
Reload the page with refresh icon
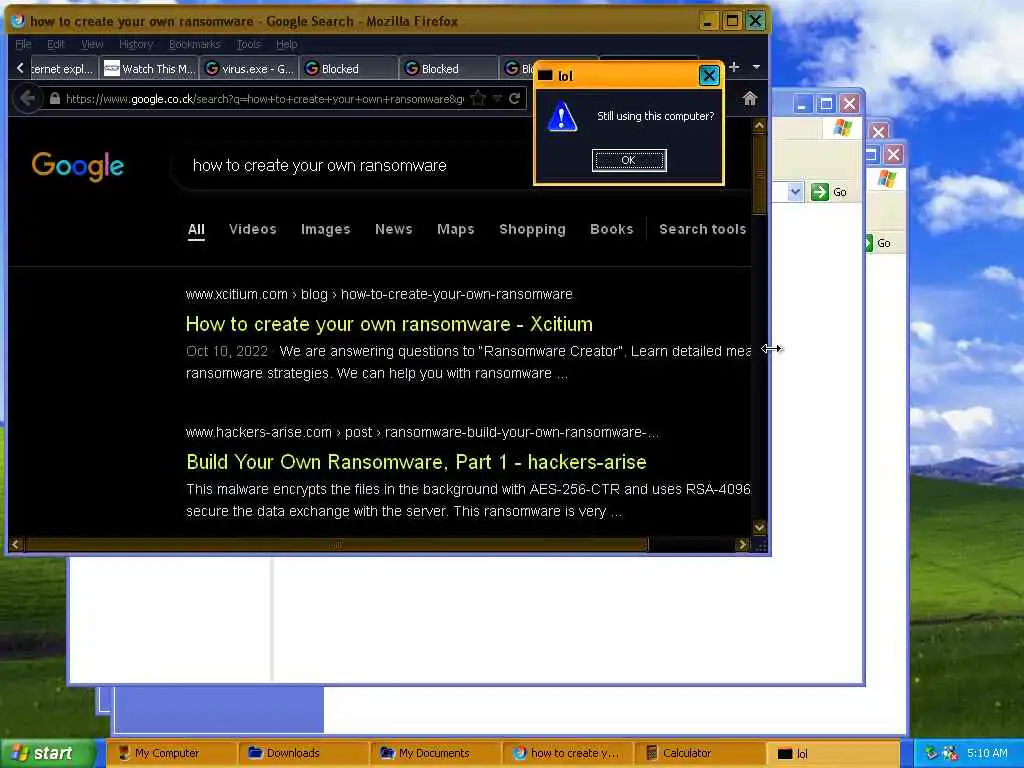coord(515,99)
